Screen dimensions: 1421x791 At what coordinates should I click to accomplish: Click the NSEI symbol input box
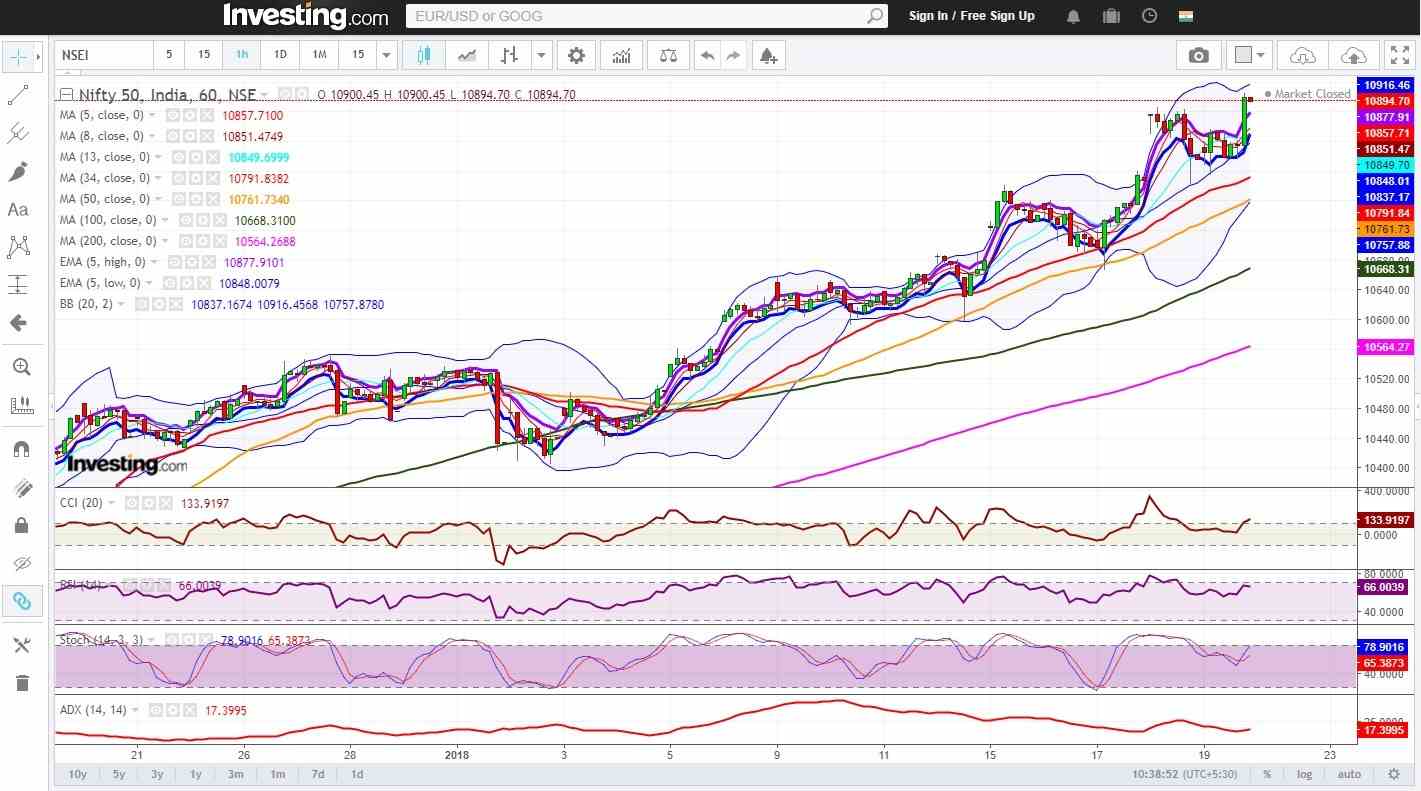pyautogui.click(x=104, y=56)
